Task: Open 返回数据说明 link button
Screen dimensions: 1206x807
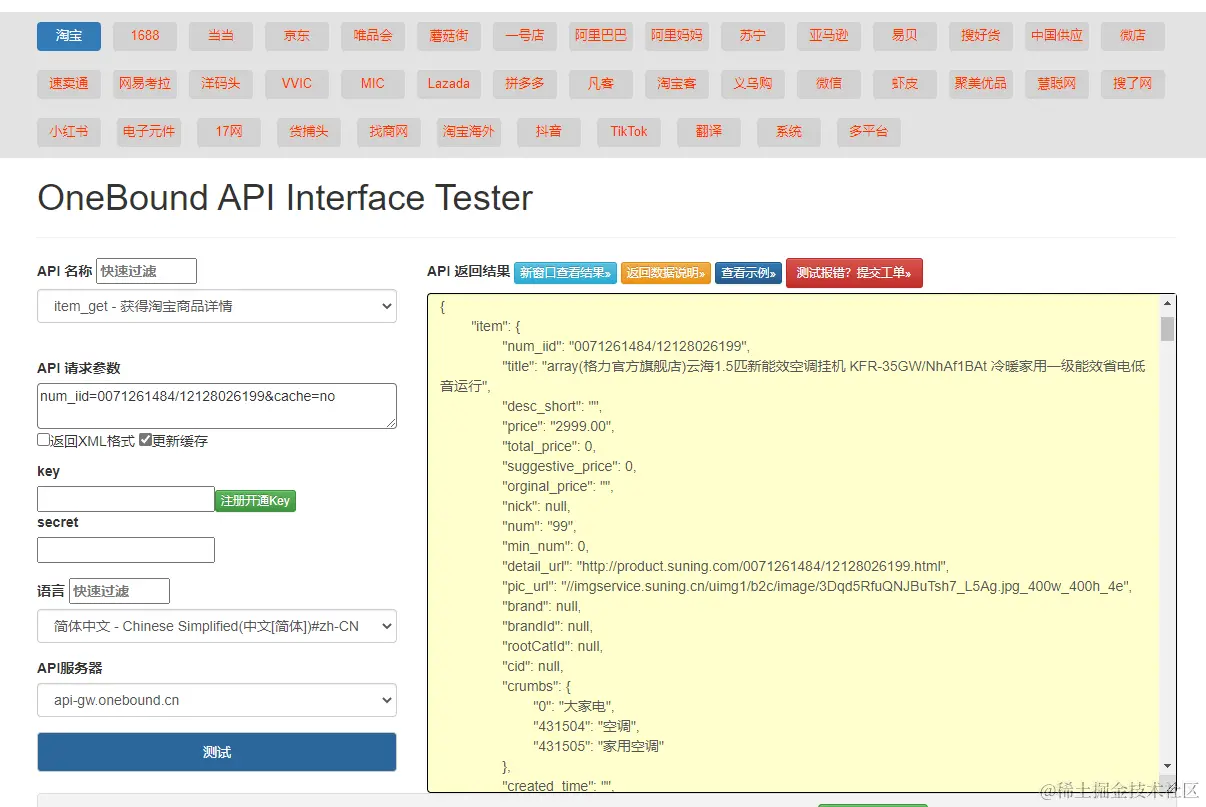Action: [x=666, y=273]
